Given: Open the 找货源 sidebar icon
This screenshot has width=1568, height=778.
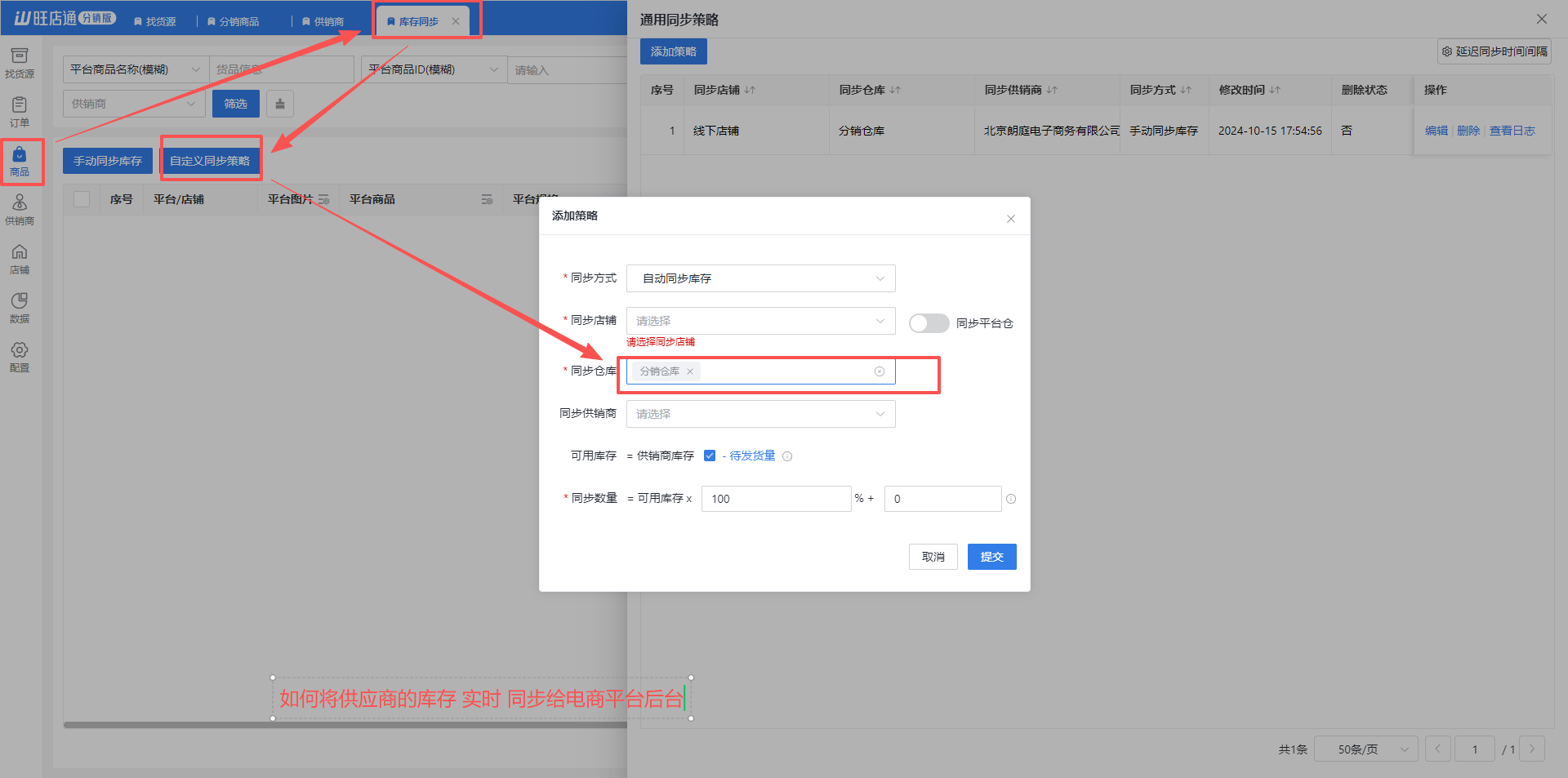Looking at the screenshot, I should coord(20,63).
